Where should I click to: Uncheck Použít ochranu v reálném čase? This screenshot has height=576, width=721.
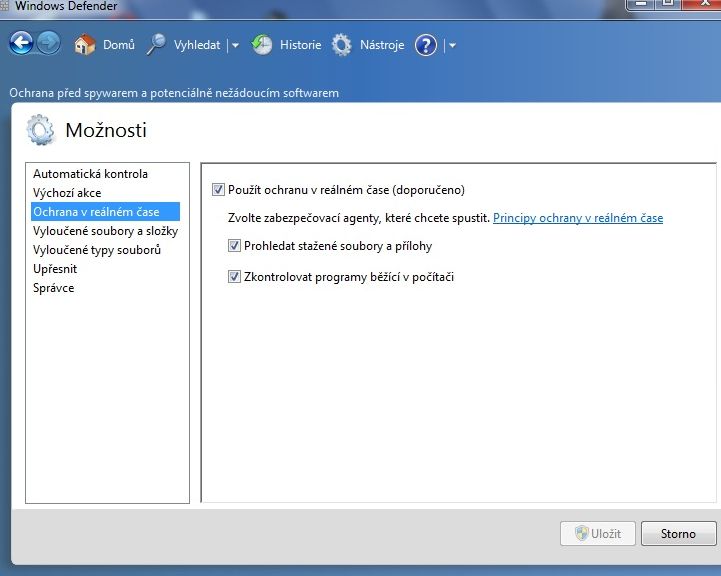click(x=218, y=189)
